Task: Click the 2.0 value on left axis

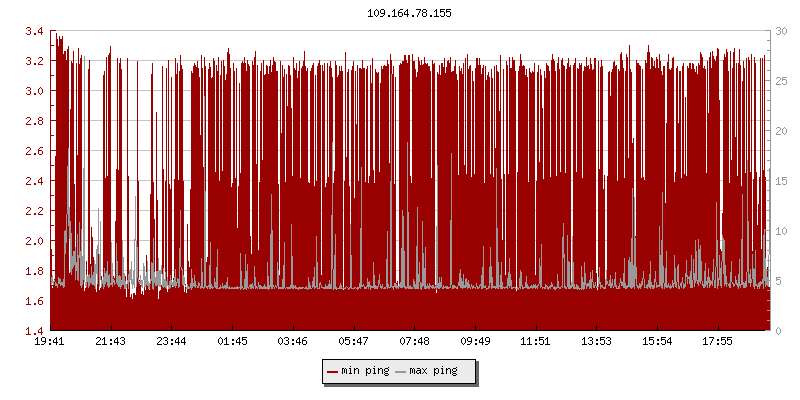Action: (34, 241)
